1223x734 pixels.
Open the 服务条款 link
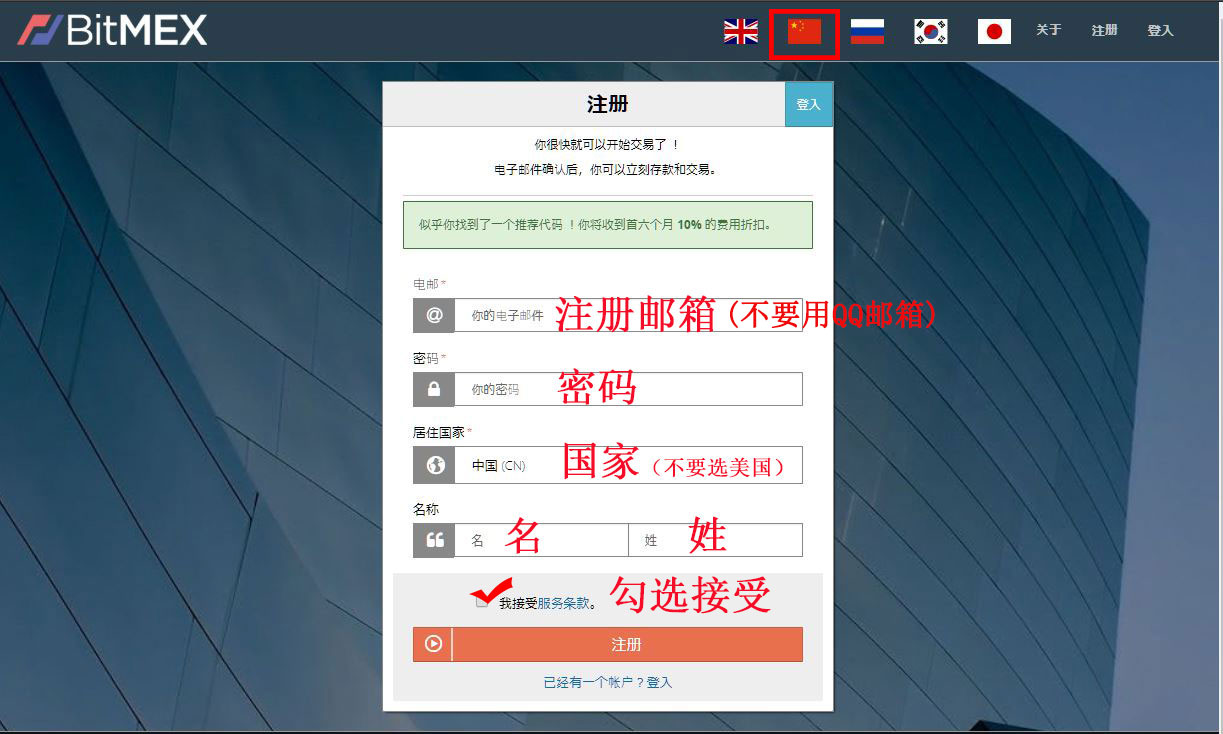[564, 603]
